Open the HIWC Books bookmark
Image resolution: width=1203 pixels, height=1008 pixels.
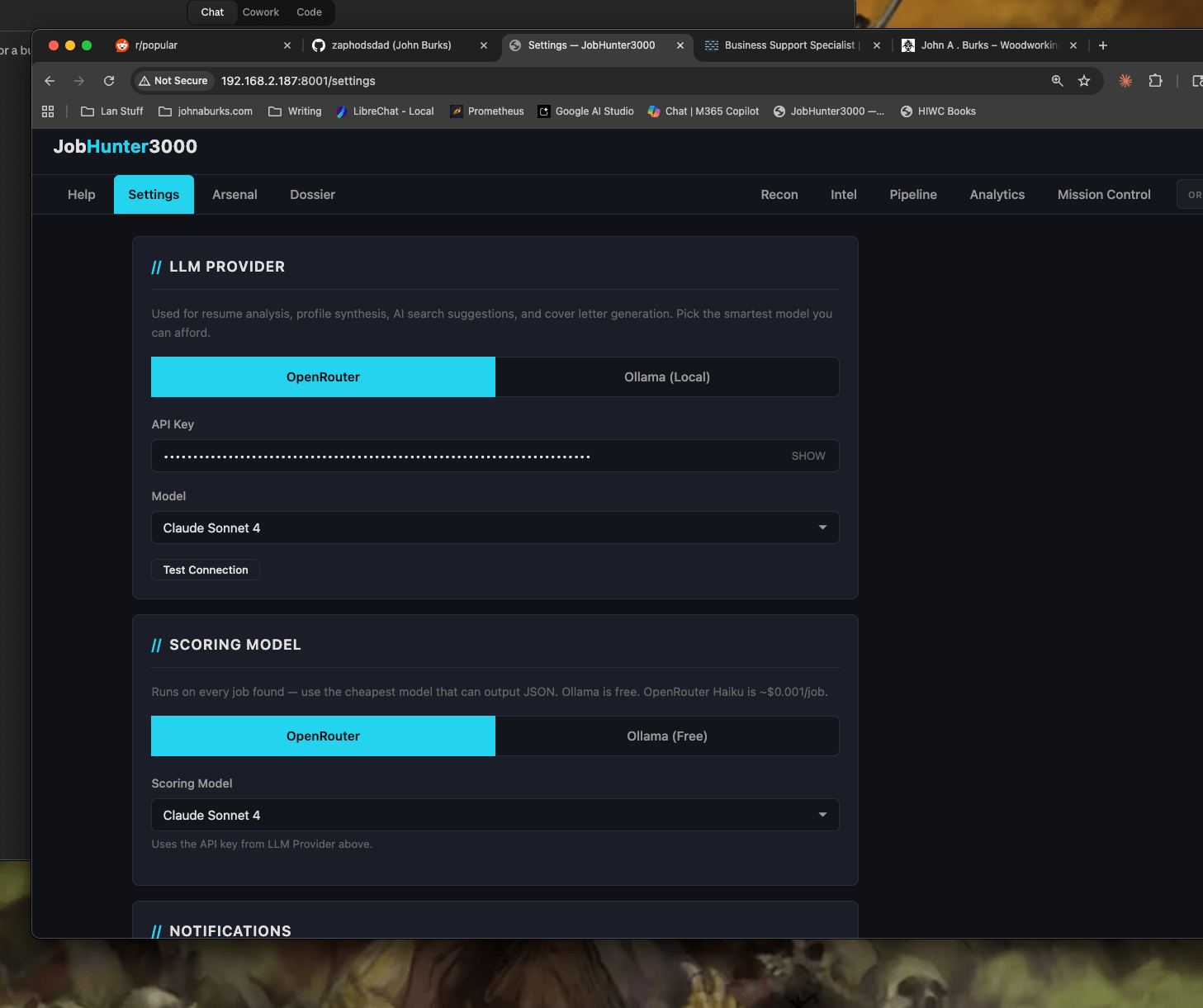click(938, 111)
